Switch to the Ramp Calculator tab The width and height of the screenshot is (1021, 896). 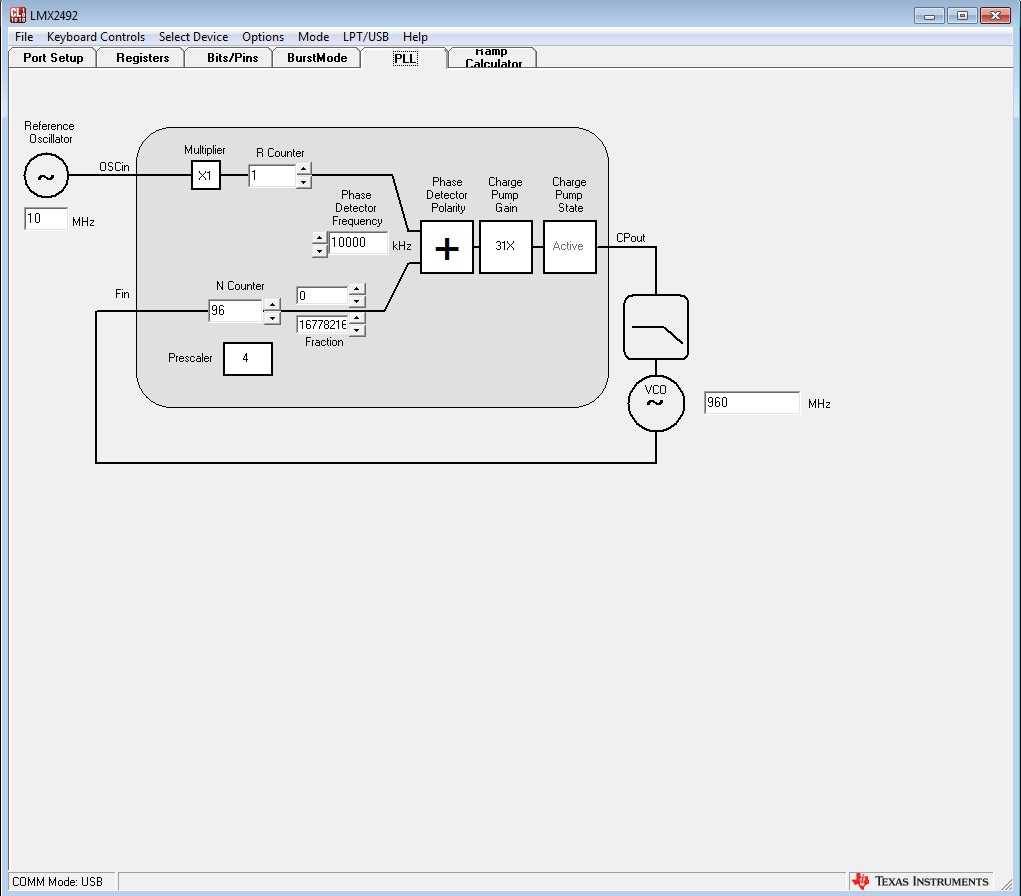point(493,58)
